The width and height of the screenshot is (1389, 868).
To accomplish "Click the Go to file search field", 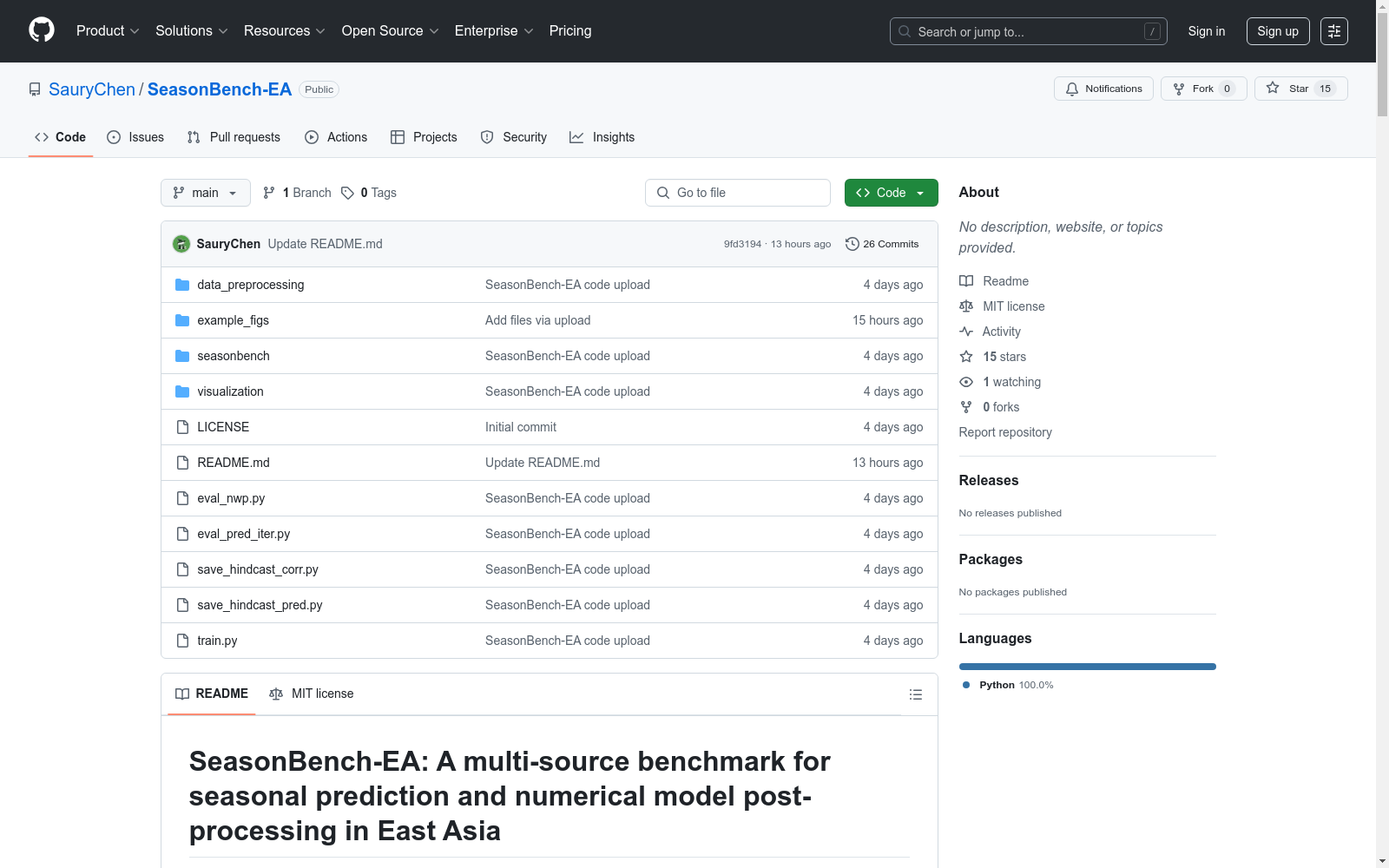I will 738,193.
